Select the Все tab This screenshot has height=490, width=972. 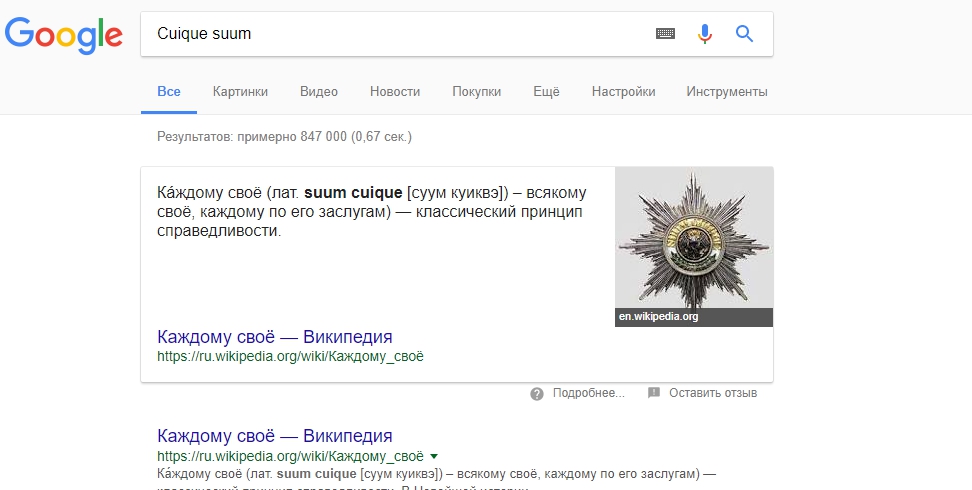point(169,92)
